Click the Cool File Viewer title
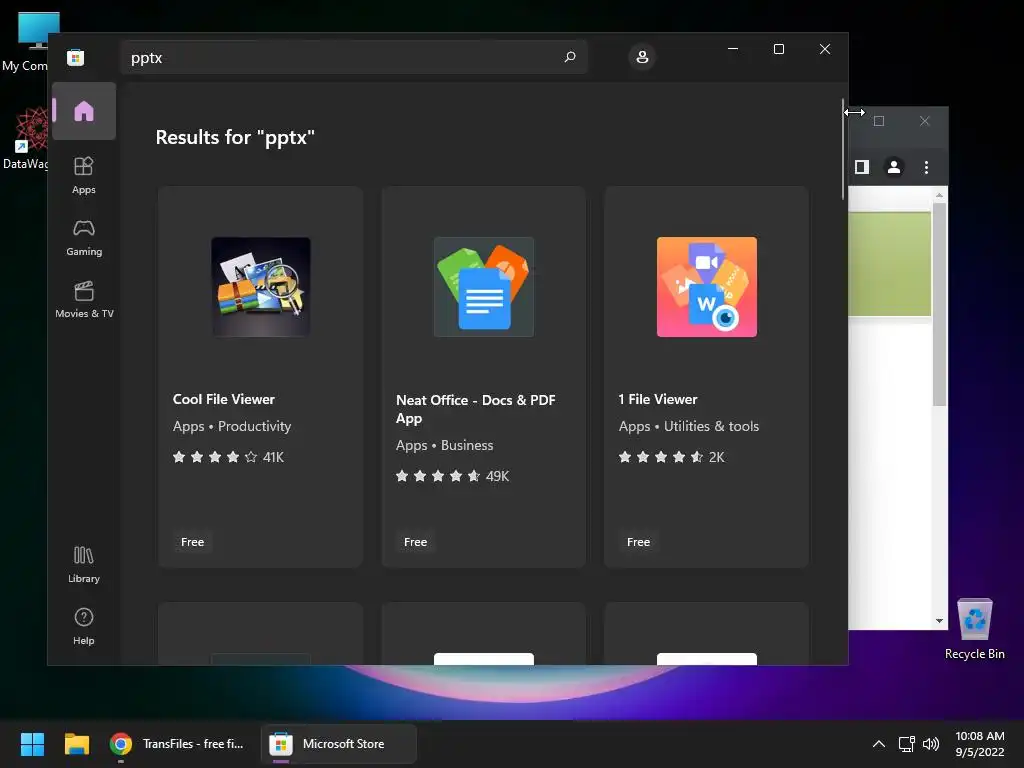Screen dimensions: 1024x768 pos(223,399)
